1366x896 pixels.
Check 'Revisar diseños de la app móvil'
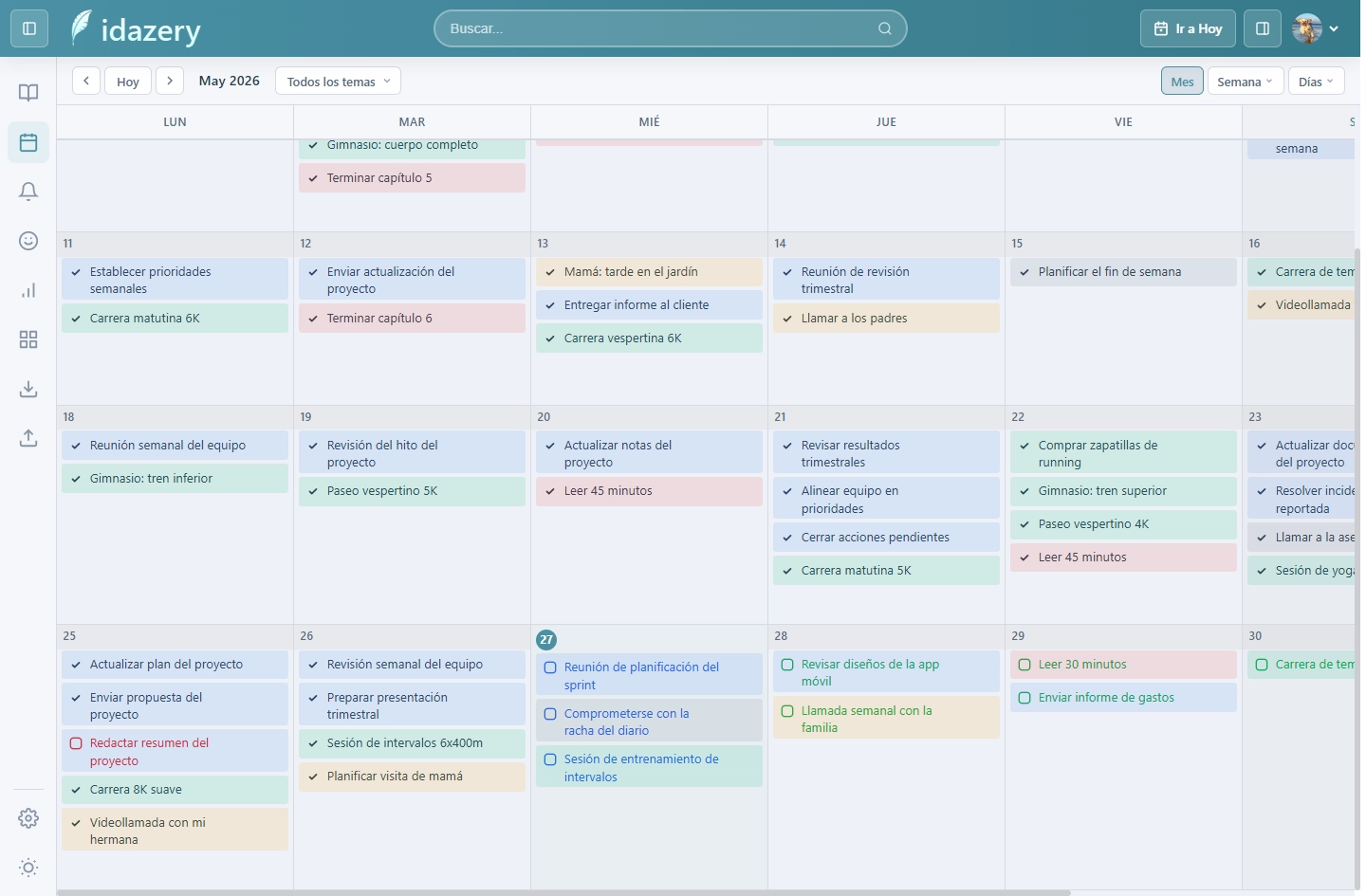(787, 665)
